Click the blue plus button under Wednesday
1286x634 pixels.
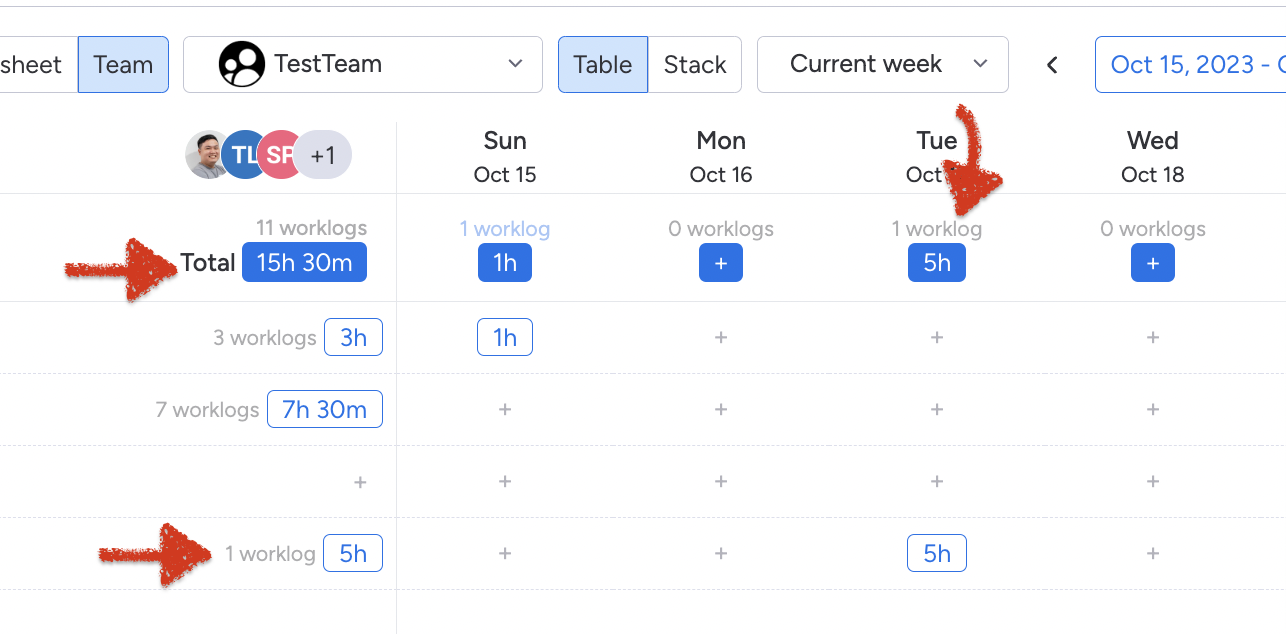pyautogui.click(x=1152, y=263)
